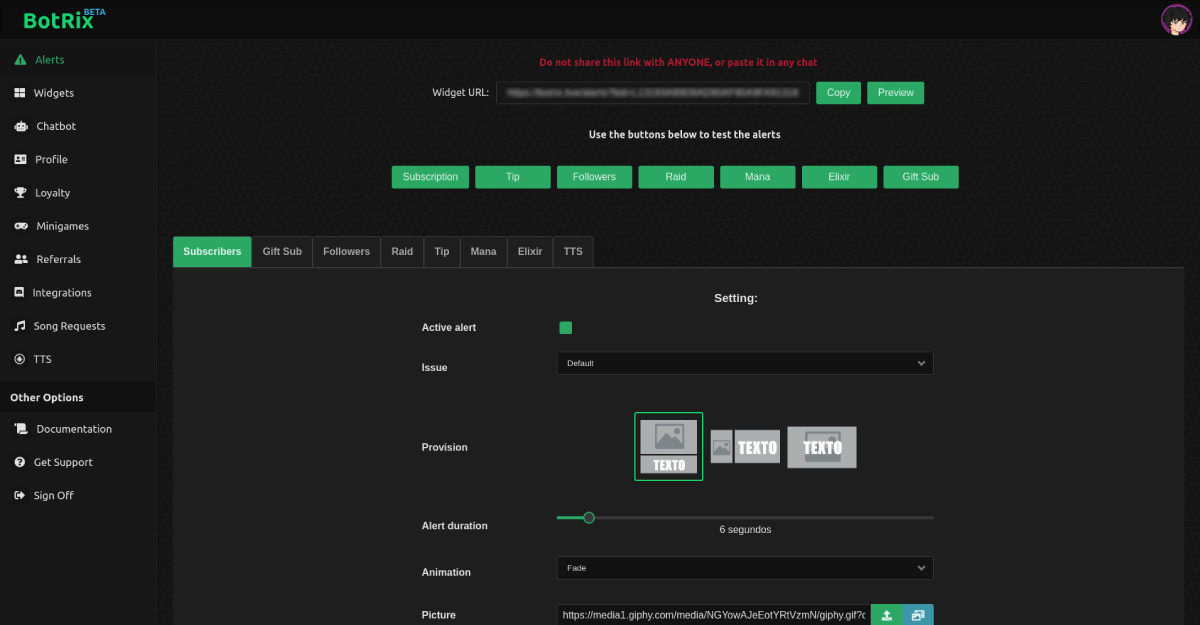Select the Widgets icon in sidebar

coord(22,92)
